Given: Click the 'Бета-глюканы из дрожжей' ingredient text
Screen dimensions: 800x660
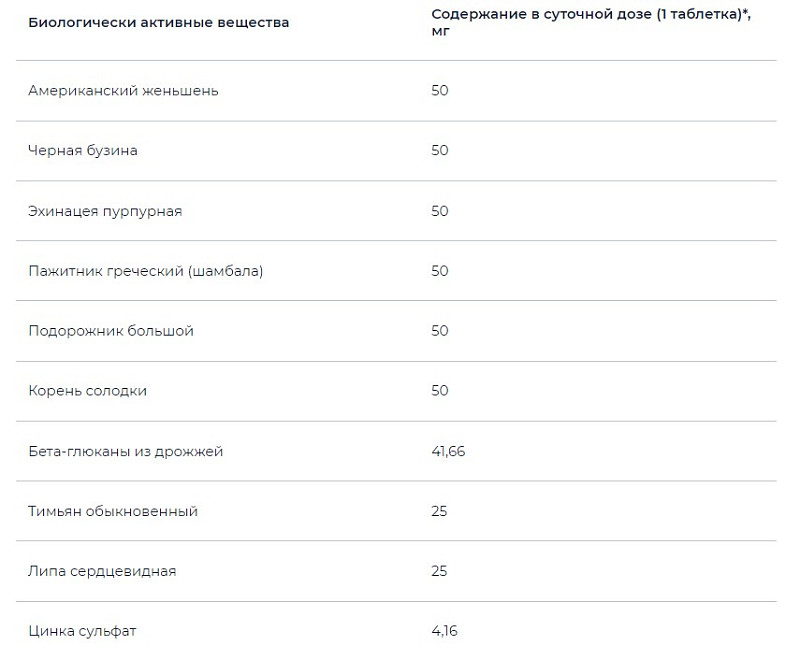Looking at the screenshot, I should point(126,451).
